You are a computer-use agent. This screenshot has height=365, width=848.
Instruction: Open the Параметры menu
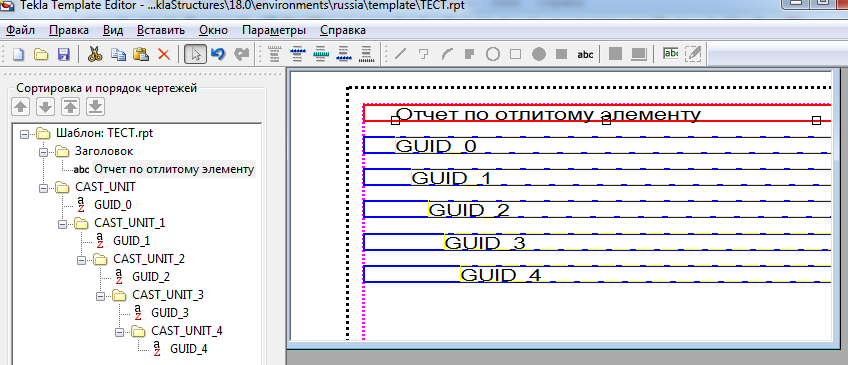(x=274, y=30)
